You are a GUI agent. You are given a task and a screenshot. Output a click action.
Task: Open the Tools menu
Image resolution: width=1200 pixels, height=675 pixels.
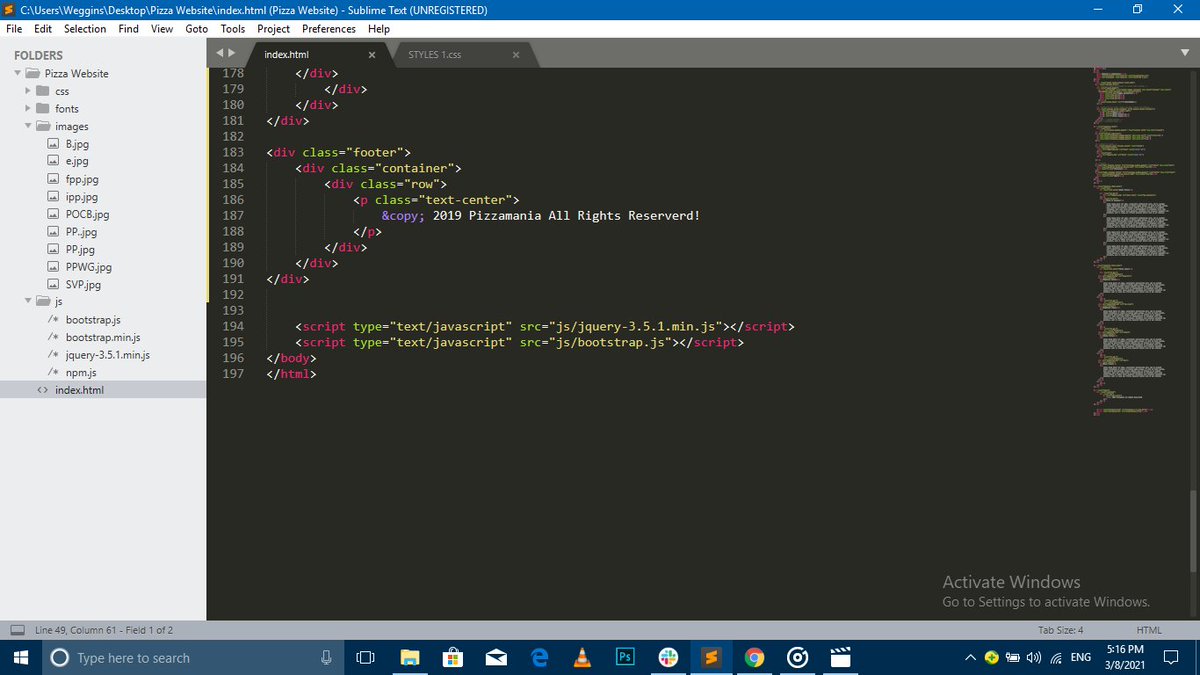pos(233,29)
